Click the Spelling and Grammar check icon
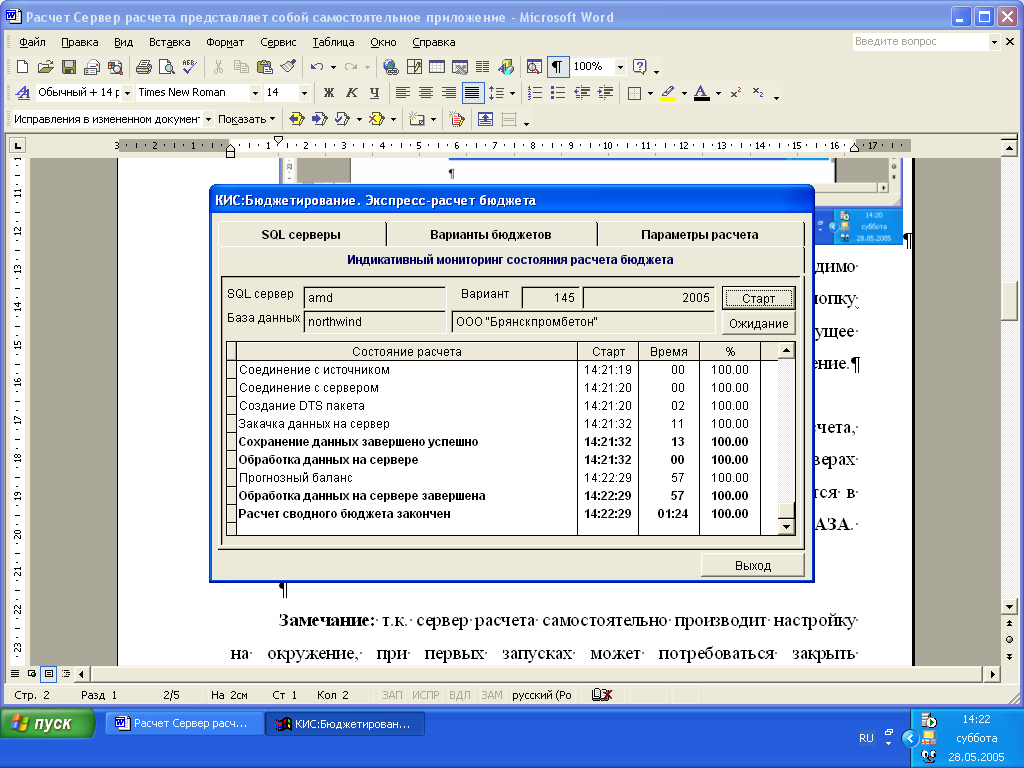Image resolution: width=1024 pixels, height=768 pixels. tap(189, 67)
